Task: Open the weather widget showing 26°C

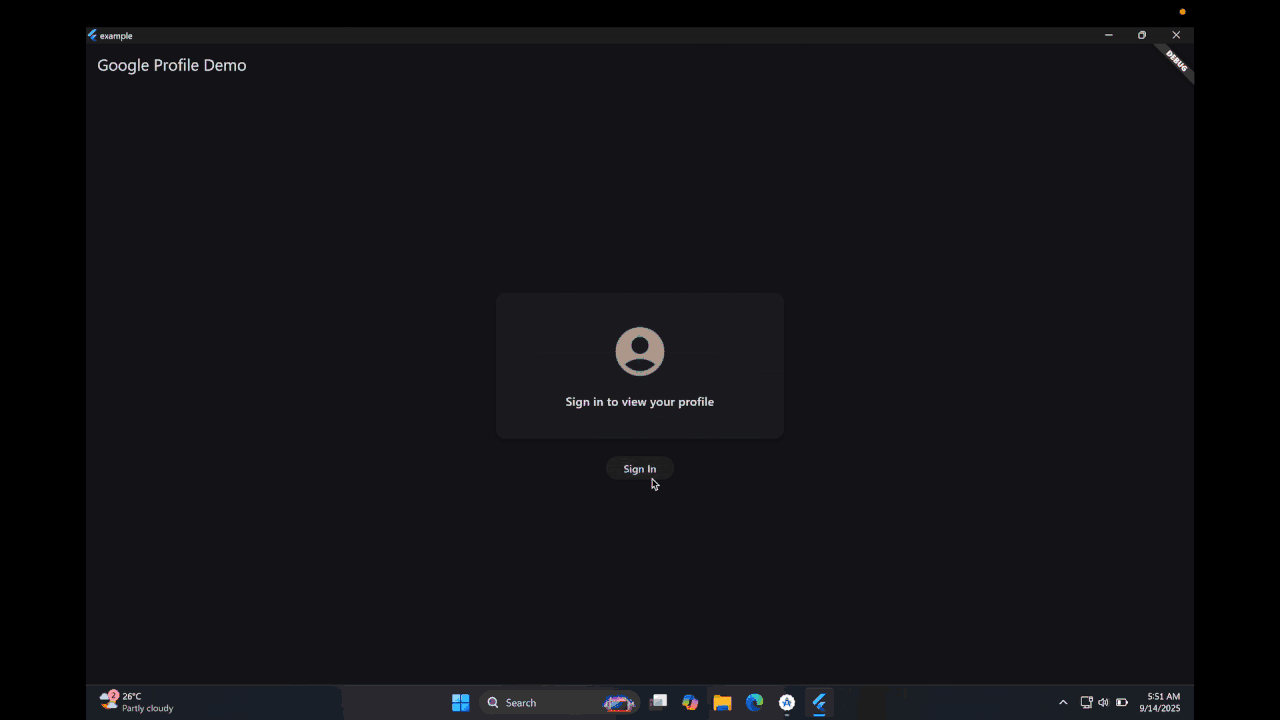Action: (x=137, y=702)
